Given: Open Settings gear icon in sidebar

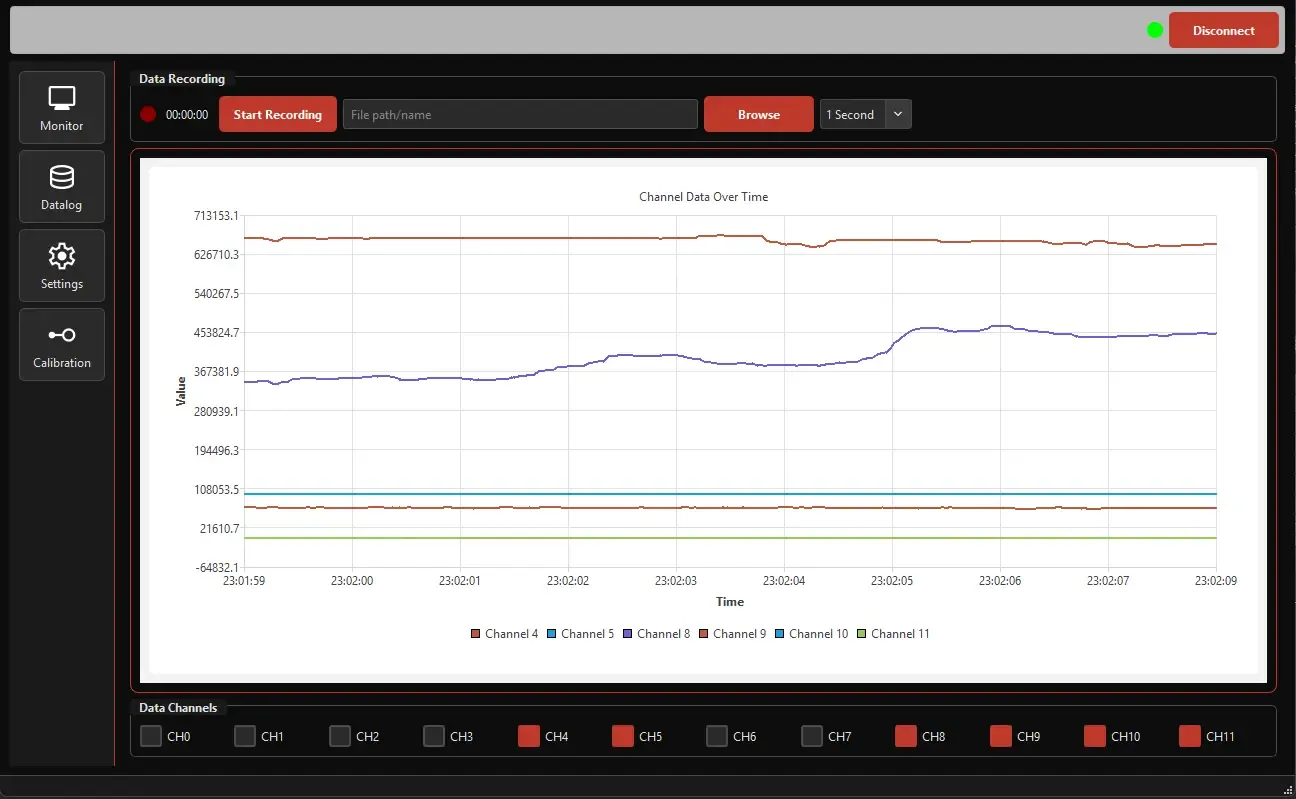Looking at the screenshot, I should tap(62, 256).
